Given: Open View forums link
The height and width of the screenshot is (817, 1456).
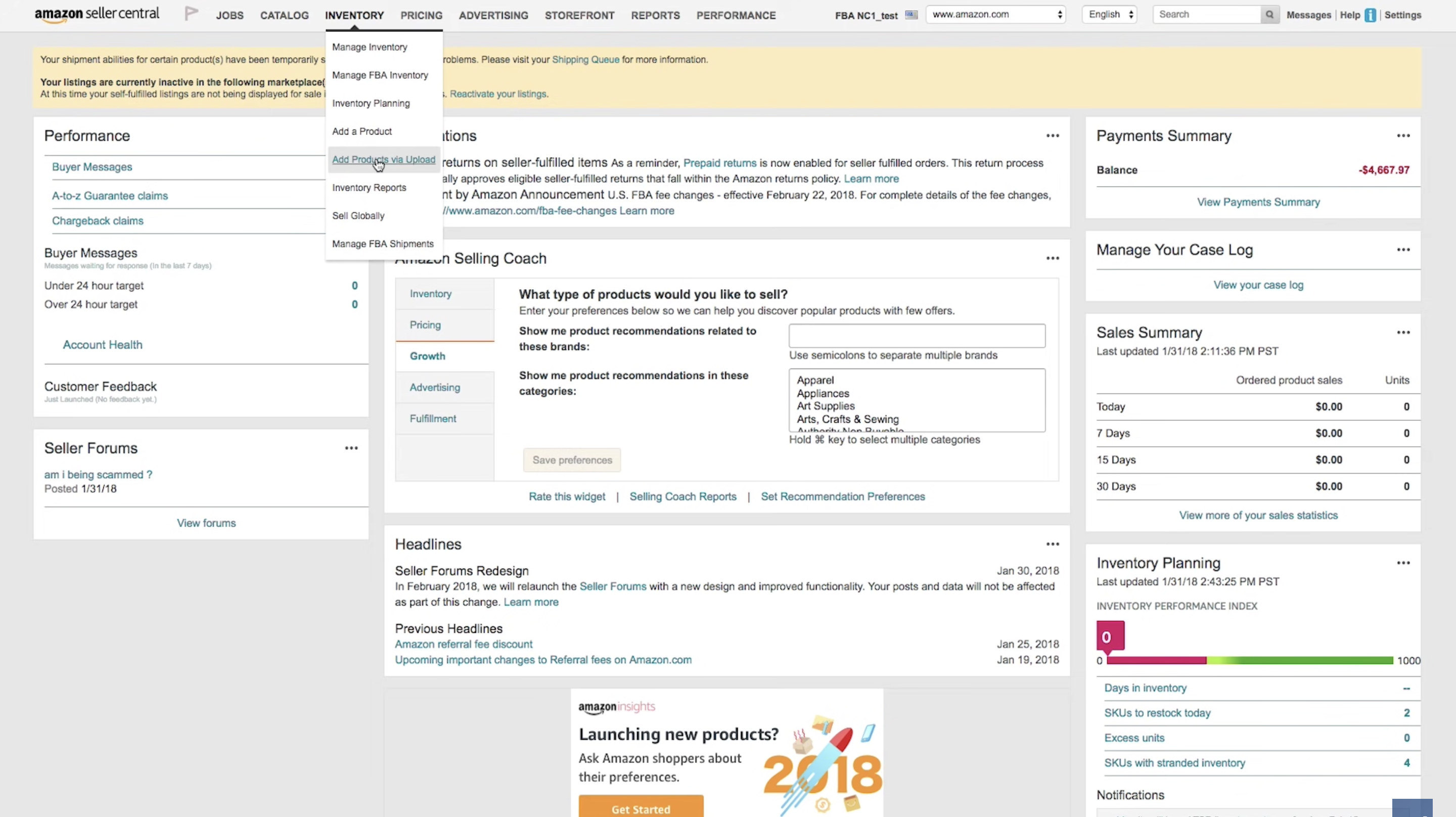Looking at the screenshot, I should [206, 524].
